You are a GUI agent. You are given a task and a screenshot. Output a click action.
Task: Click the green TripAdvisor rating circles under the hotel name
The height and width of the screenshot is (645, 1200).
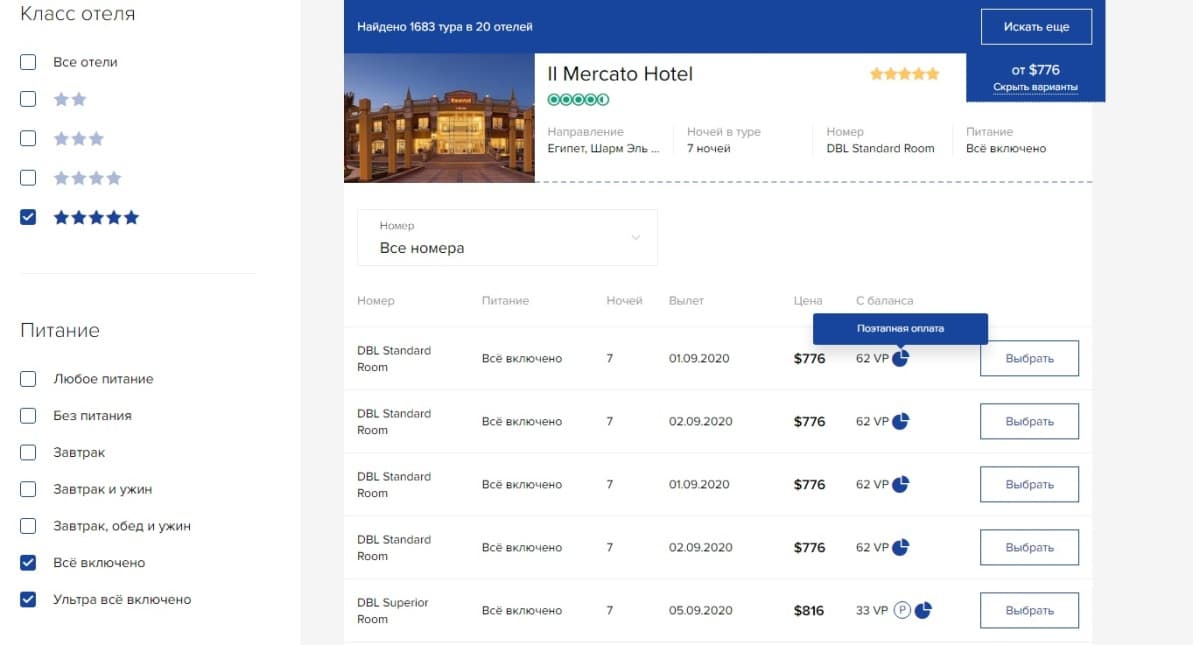click(x=578, y=99)
